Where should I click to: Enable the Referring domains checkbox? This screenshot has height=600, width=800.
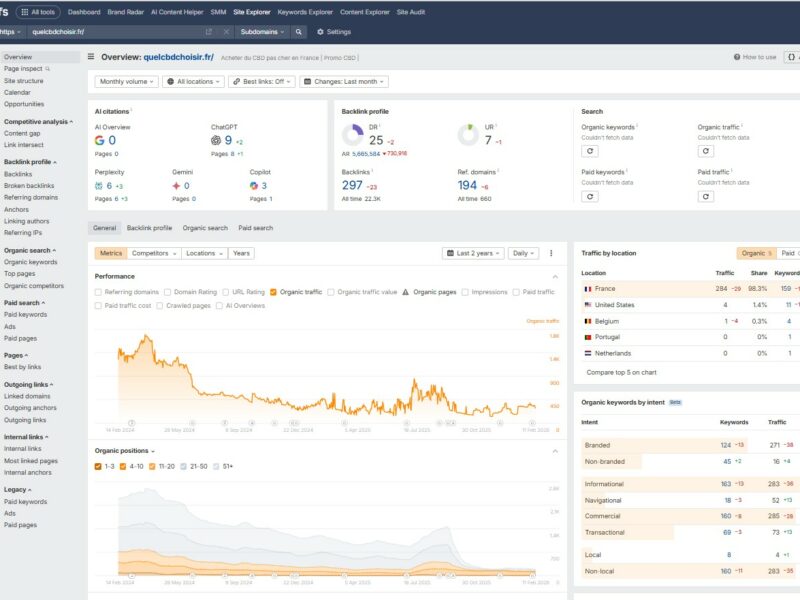pyautogui.click(x=98, y=292)
